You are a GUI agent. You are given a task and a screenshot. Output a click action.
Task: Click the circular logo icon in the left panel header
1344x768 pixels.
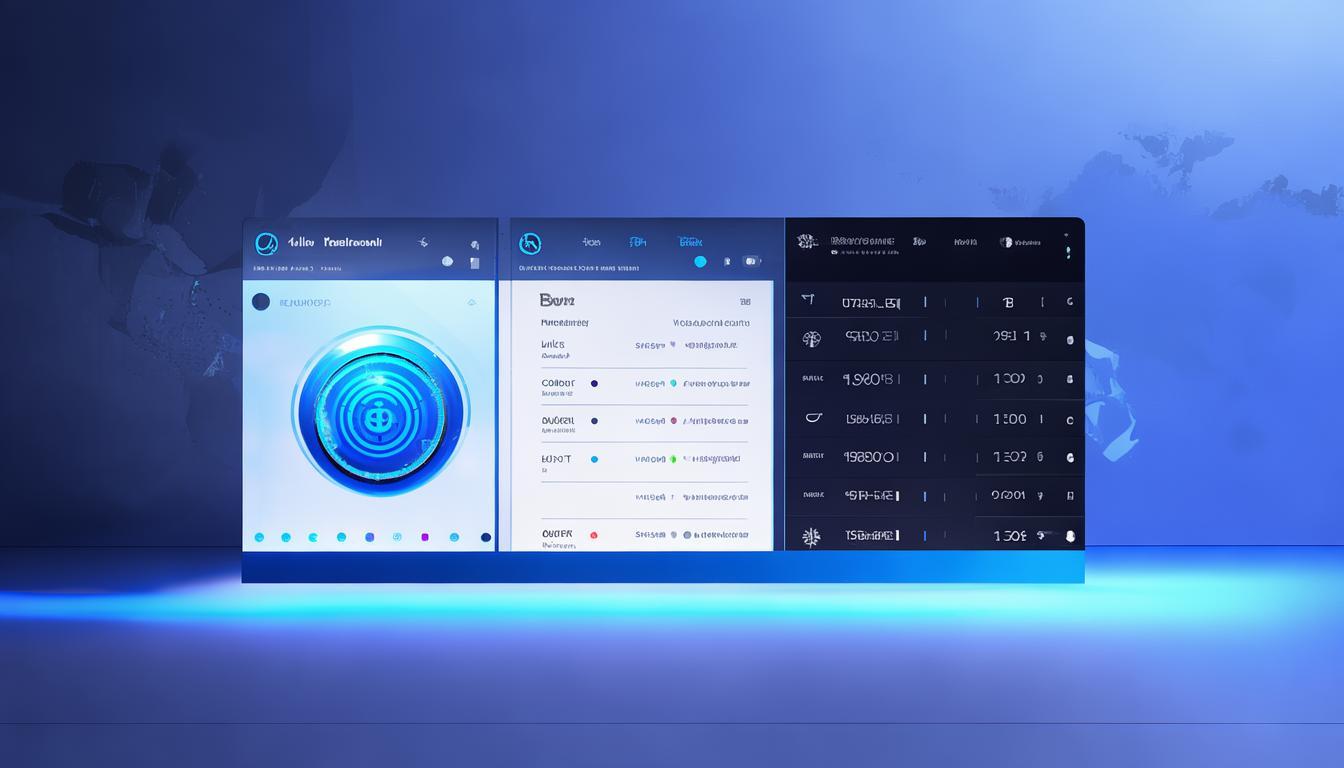point(266,243)
